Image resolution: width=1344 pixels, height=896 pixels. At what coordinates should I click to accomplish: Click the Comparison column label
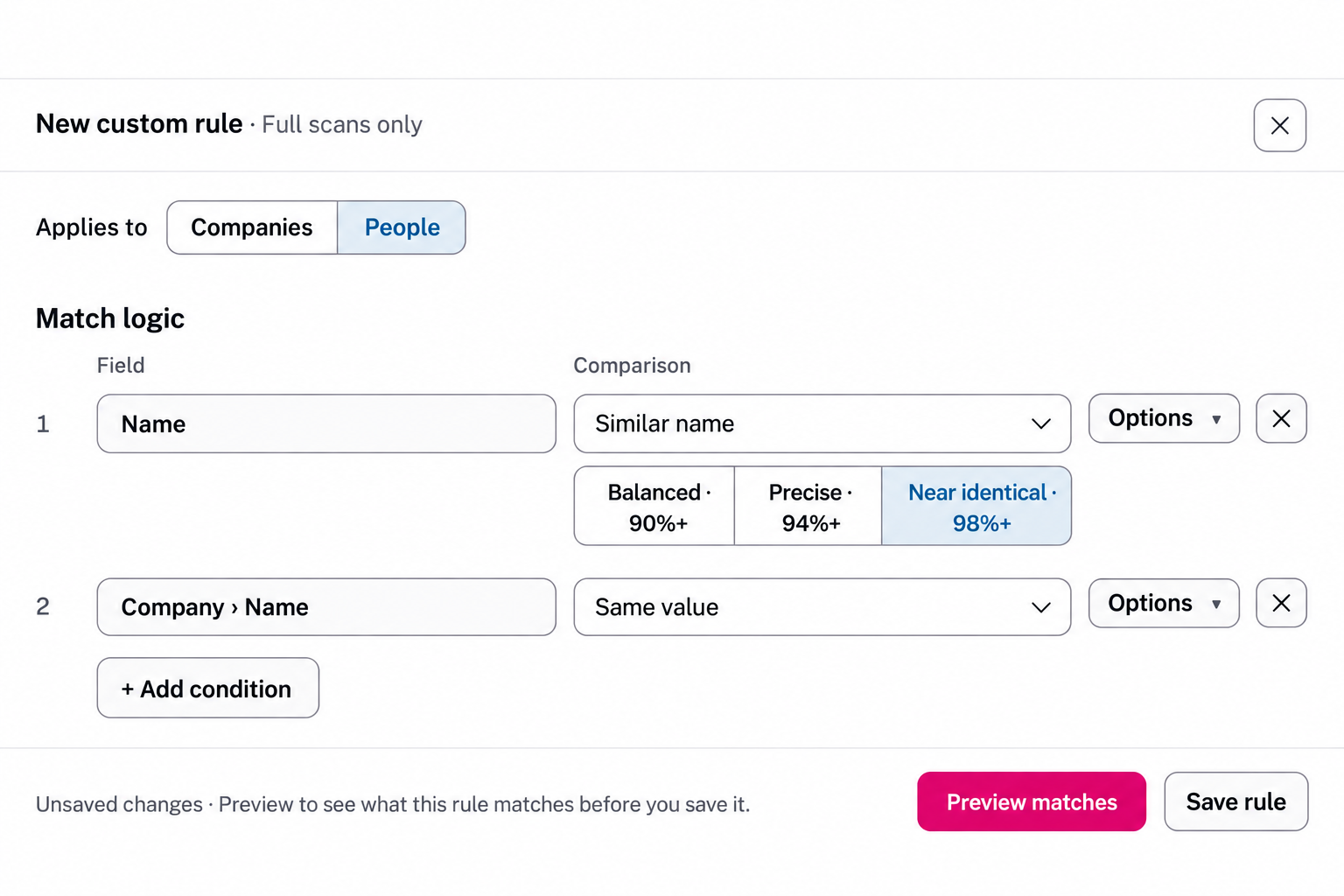[x=632, y=366]
